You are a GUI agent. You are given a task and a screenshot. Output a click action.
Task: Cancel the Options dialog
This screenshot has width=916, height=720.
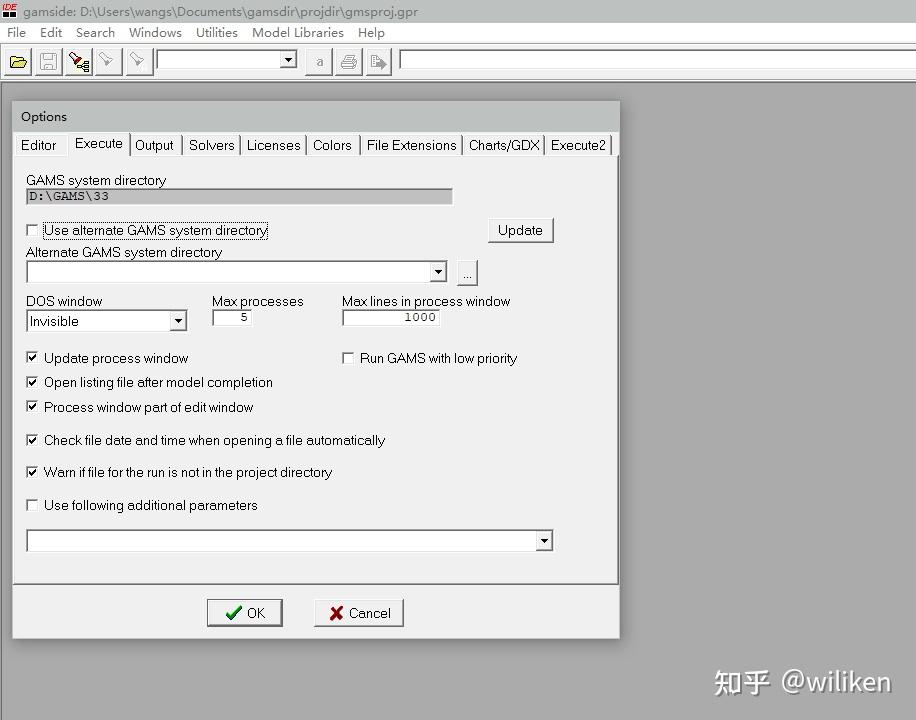358,612
